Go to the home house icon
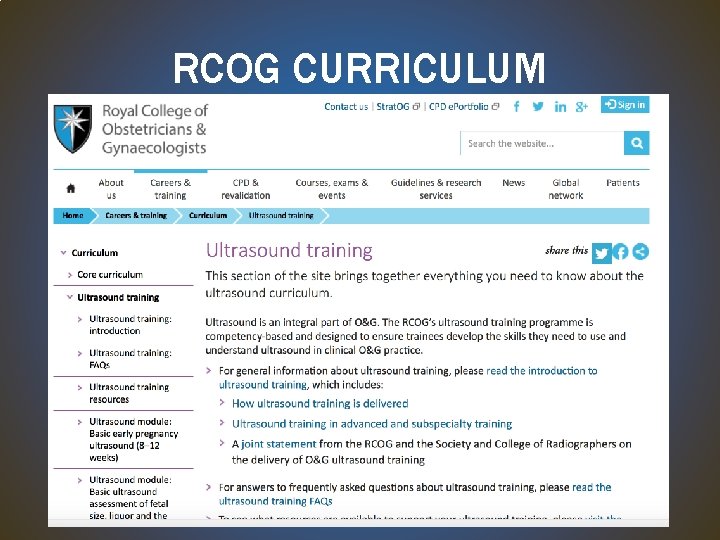Screen dimensions: 720x540 71,188
